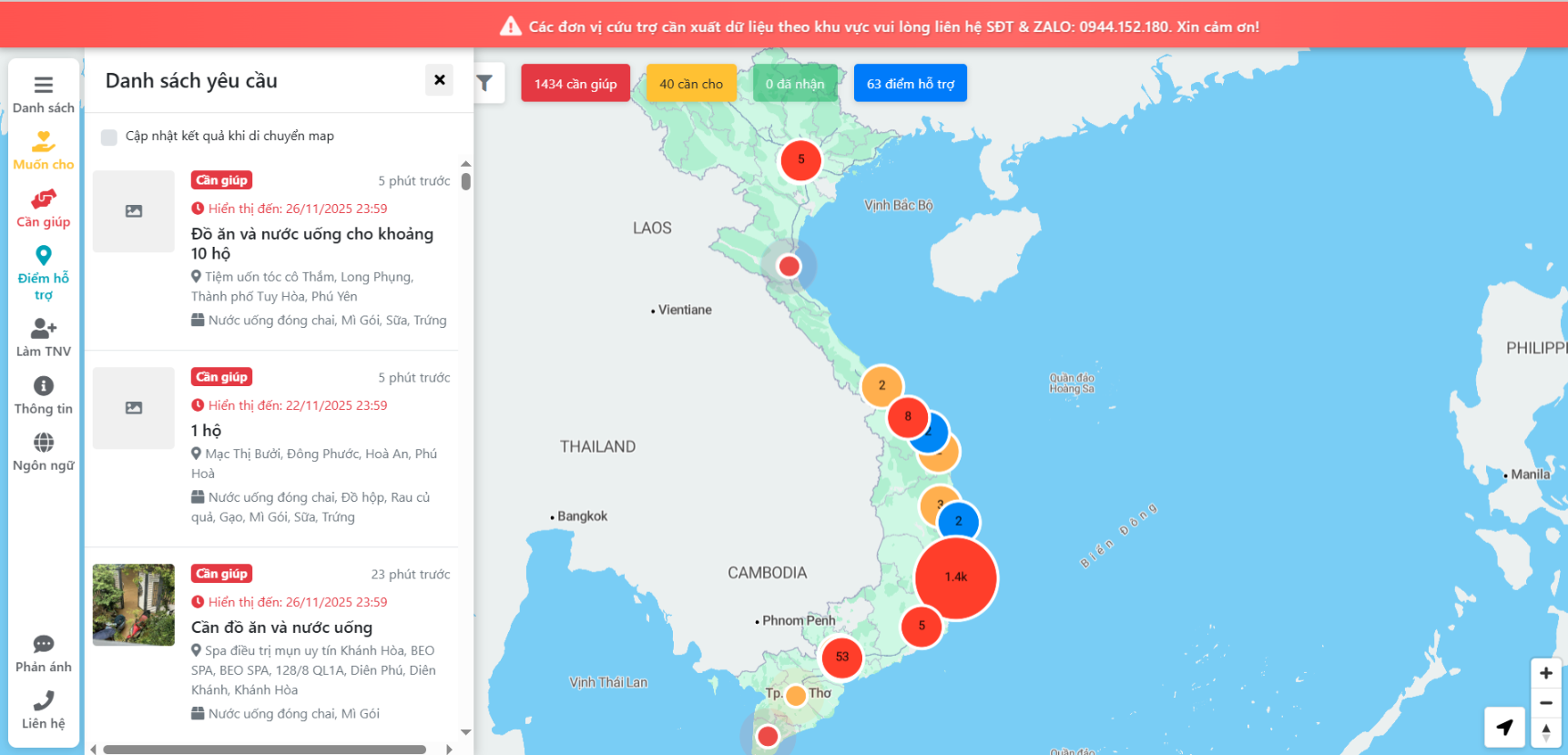Open request Đồ ăn và nước uống cho khoảng 10 hộ
This screenshot has width=1568, height=755.
[x=312, y=243]
